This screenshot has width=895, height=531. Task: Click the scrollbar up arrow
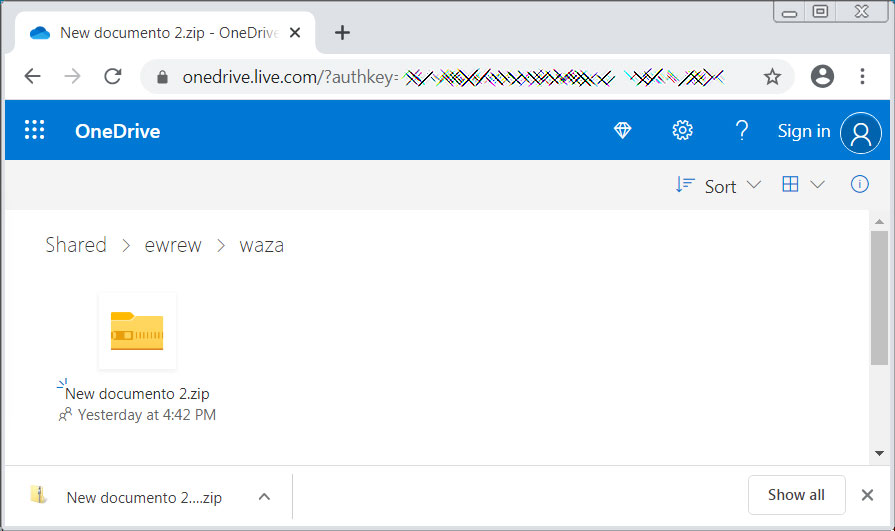pyautogui.click(x=879, y=222)
